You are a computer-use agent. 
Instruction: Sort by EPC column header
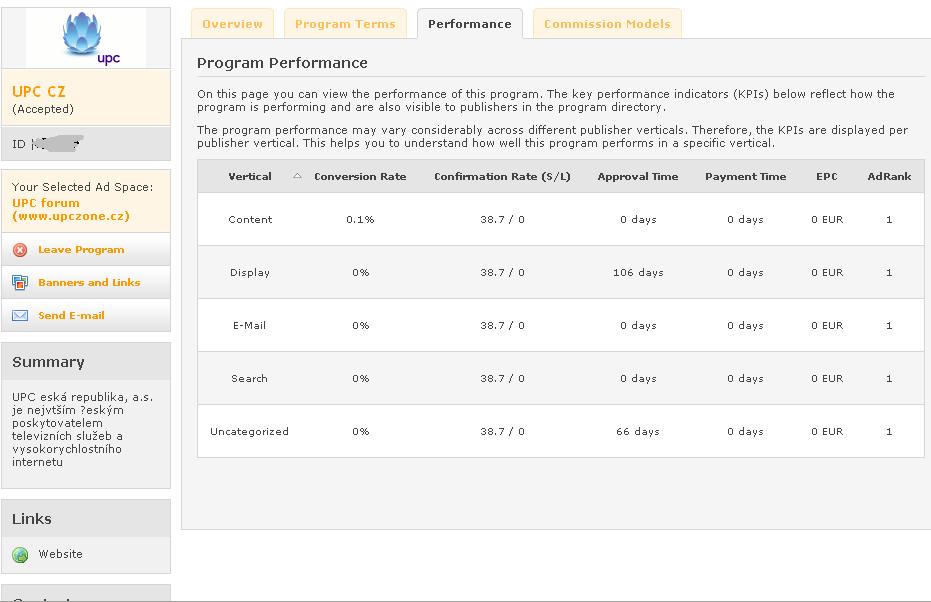click(x=826, y=176)
